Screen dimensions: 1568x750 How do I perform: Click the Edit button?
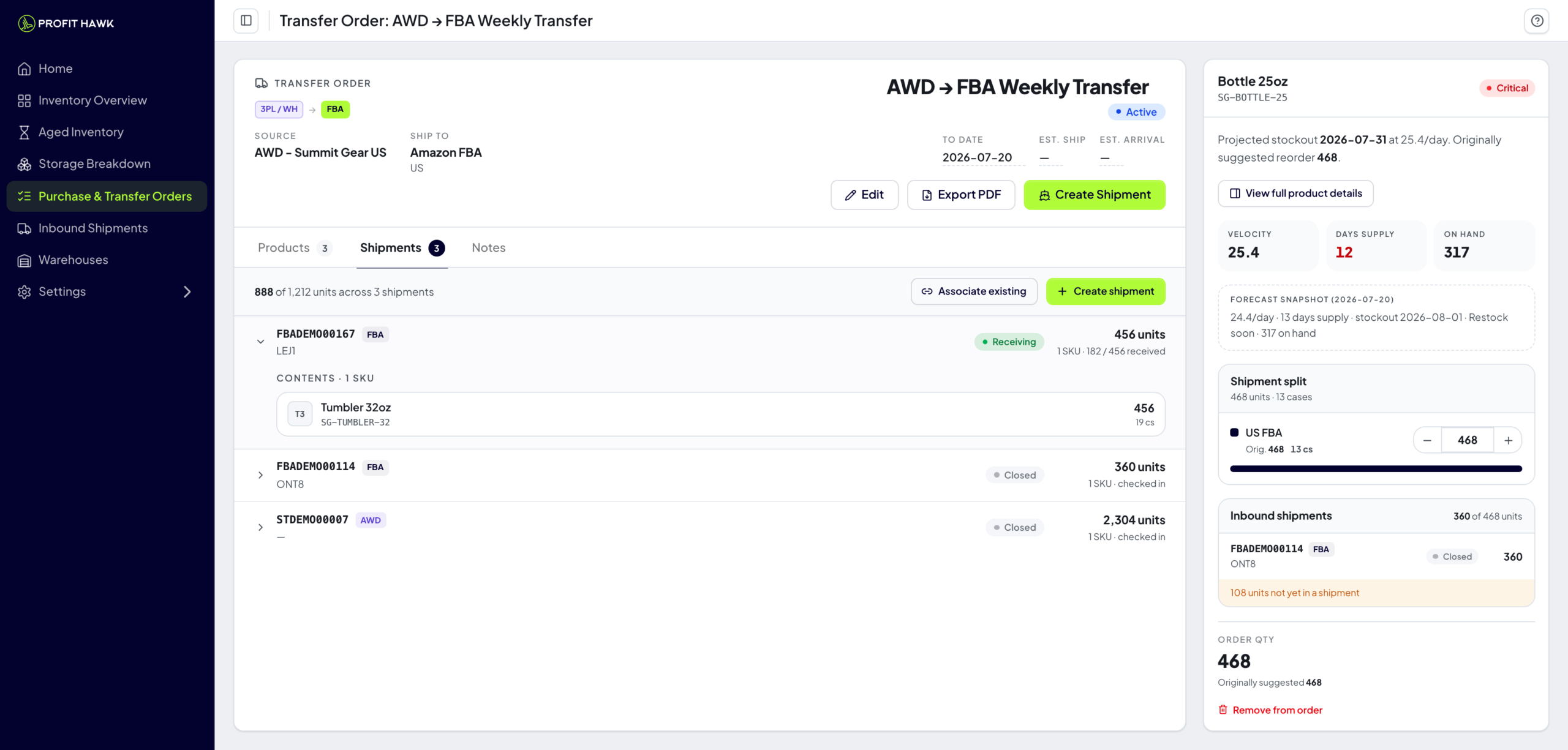(x=864, y=195)
